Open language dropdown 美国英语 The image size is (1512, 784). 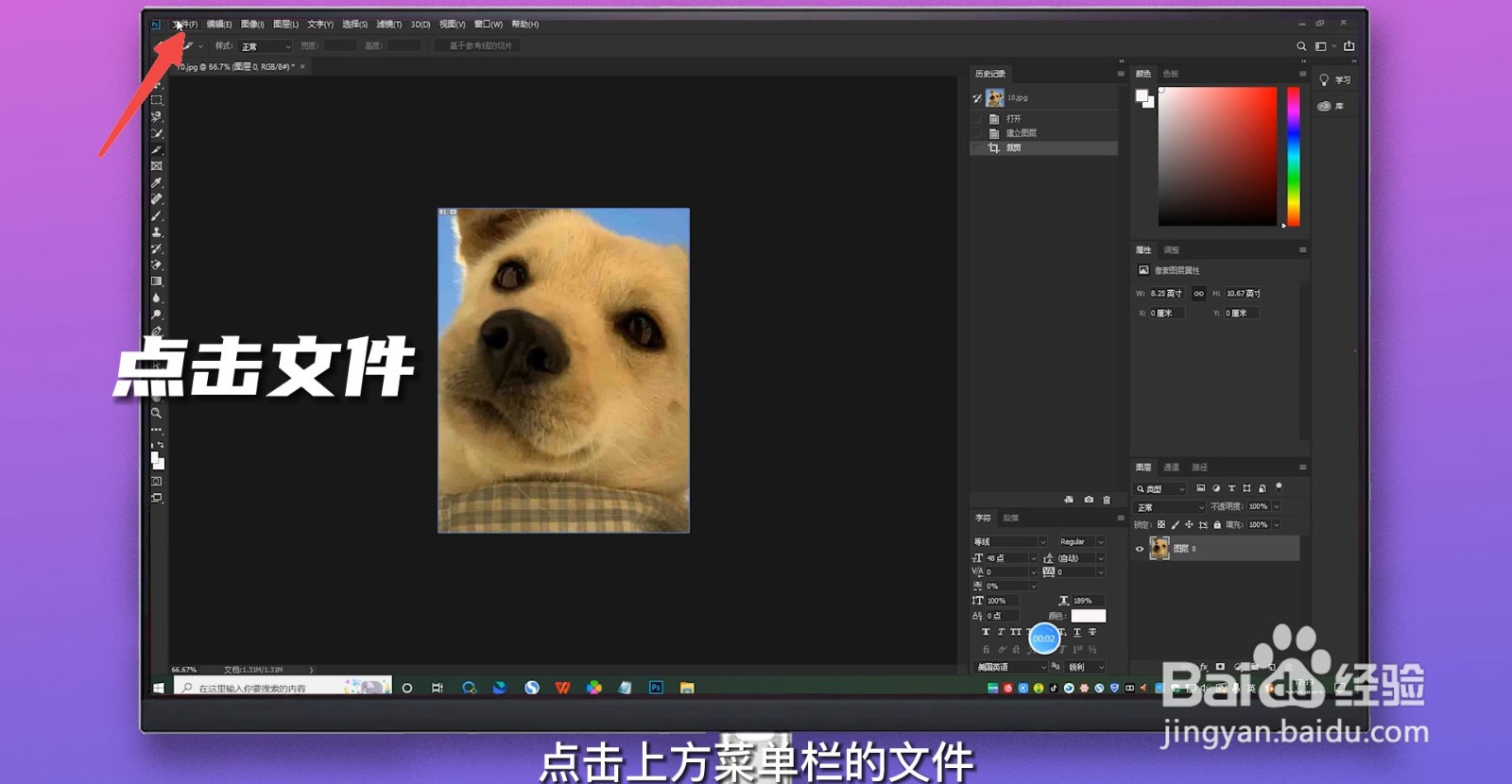[1010, 667]
